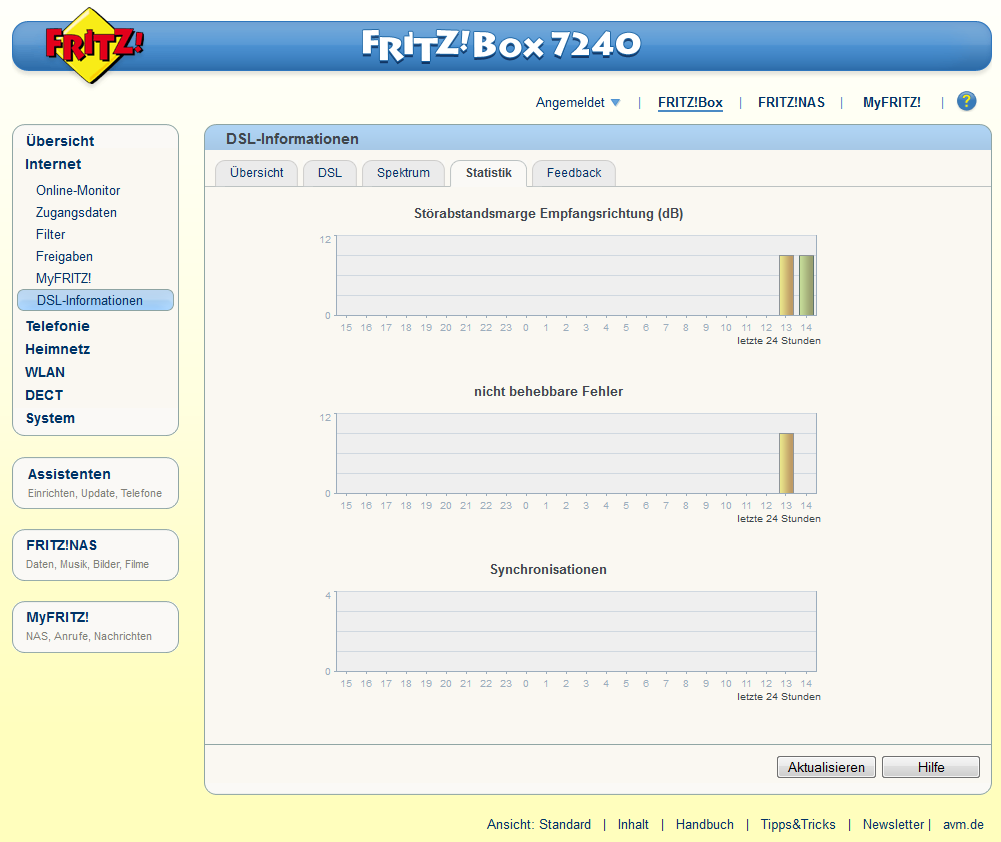Open the Tipps&Tricks footer link
1001x842 pixels.
pos(797,825)
